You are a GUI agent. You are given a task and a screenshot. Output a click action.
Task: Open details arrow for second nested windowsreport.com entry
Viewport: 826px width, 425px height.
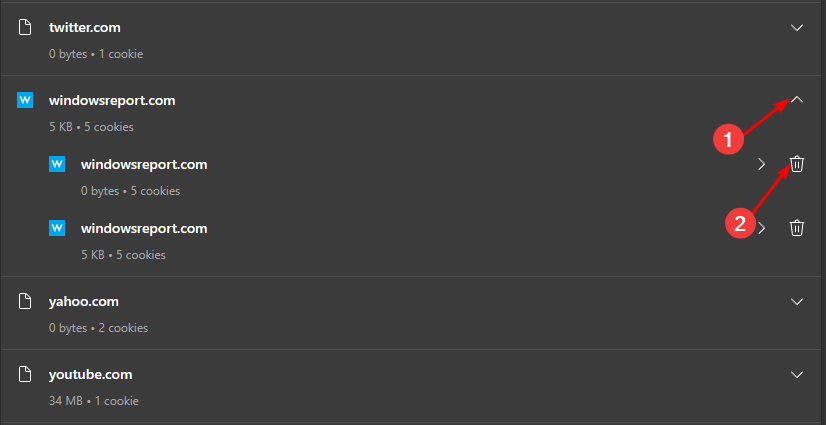click(762, 228)
